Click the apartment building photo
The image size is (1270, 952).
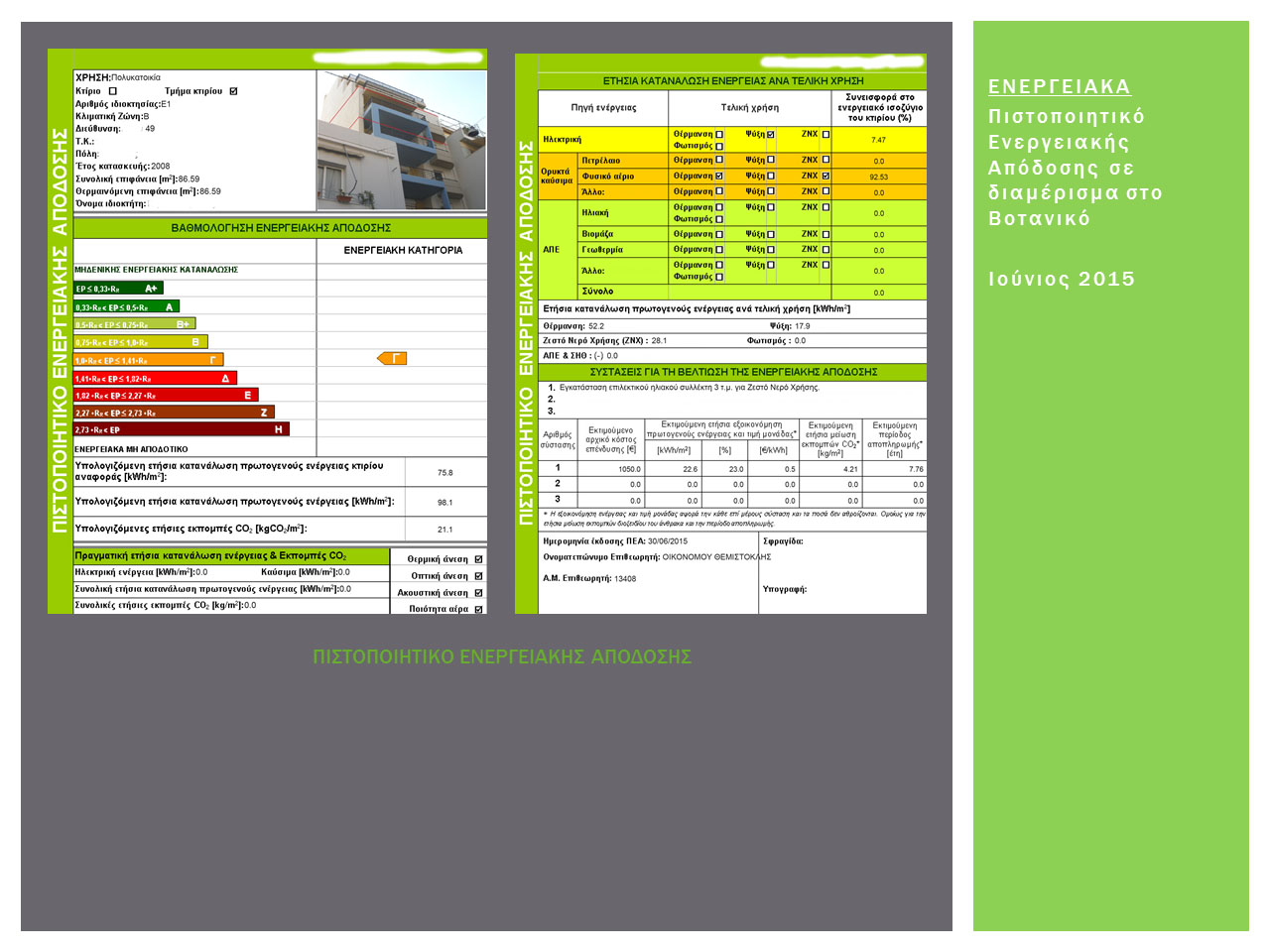click(x=402, y=140)
